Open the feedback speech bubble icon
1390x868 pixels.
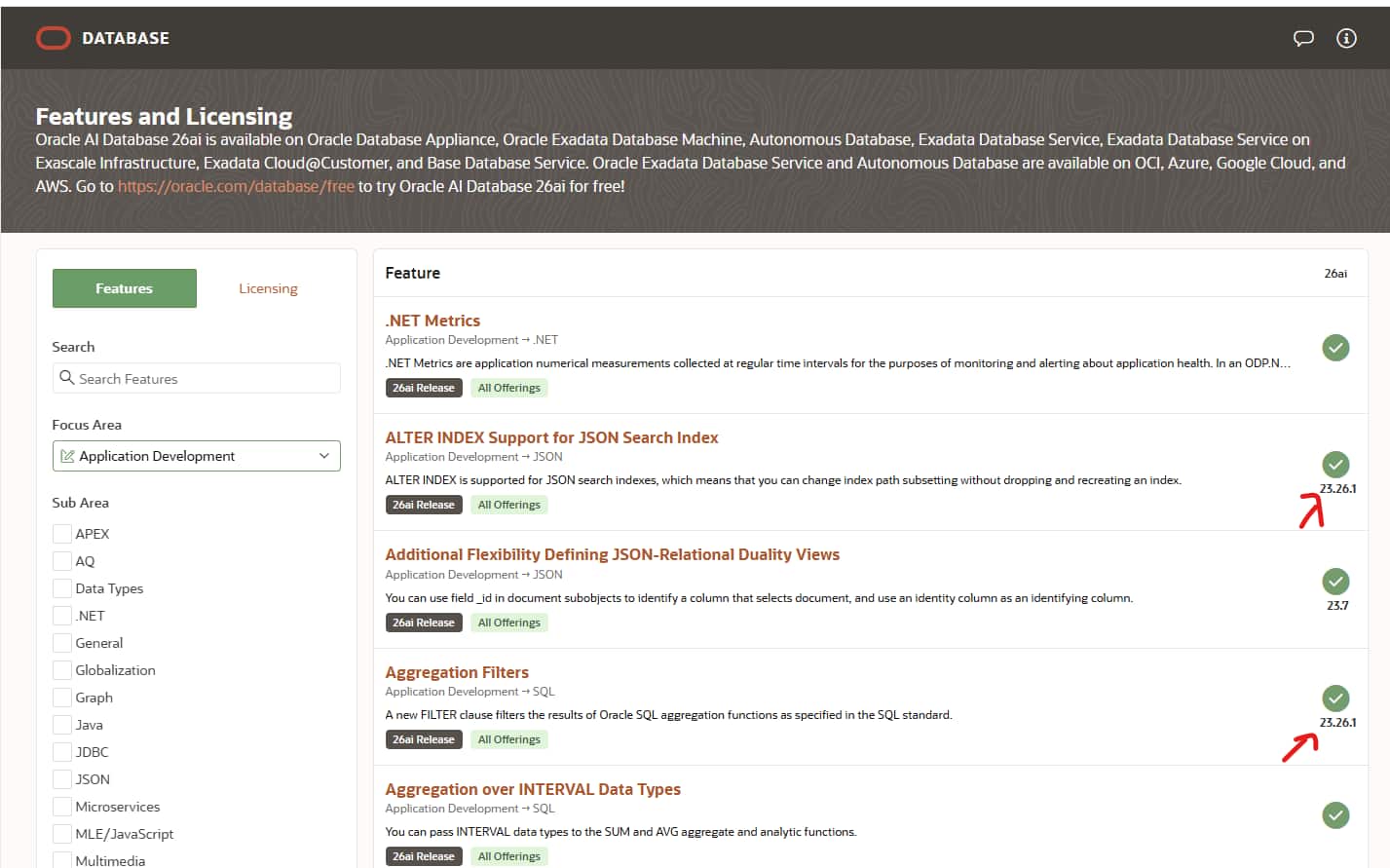pos(1303,38)
